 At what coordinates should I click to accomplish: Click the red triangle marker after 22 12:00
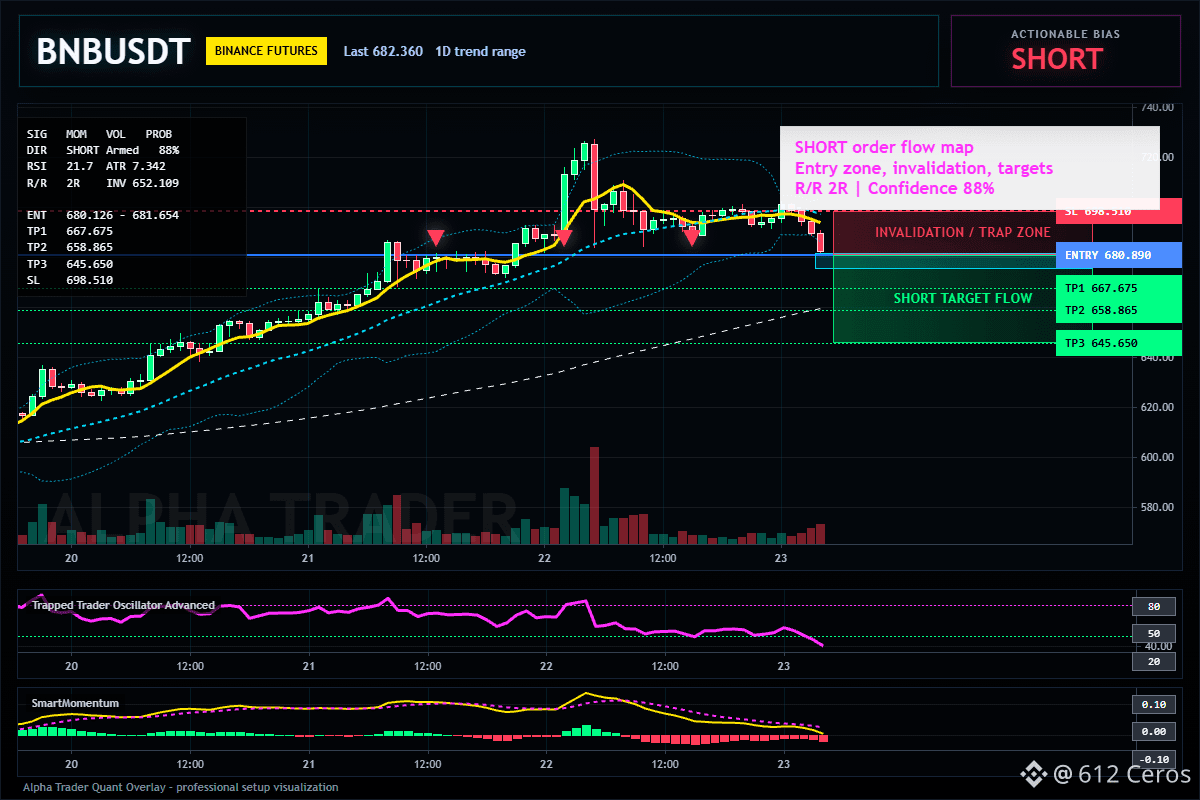(x=691, y=238)
